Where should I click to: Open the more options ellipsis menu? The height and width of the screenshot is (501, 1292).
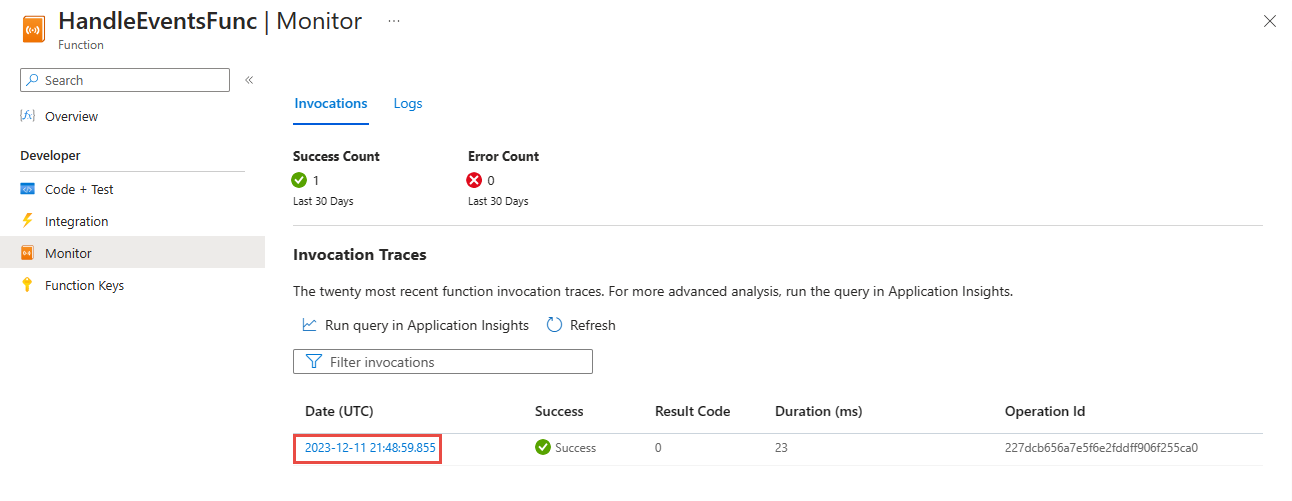tap(394, 21)
